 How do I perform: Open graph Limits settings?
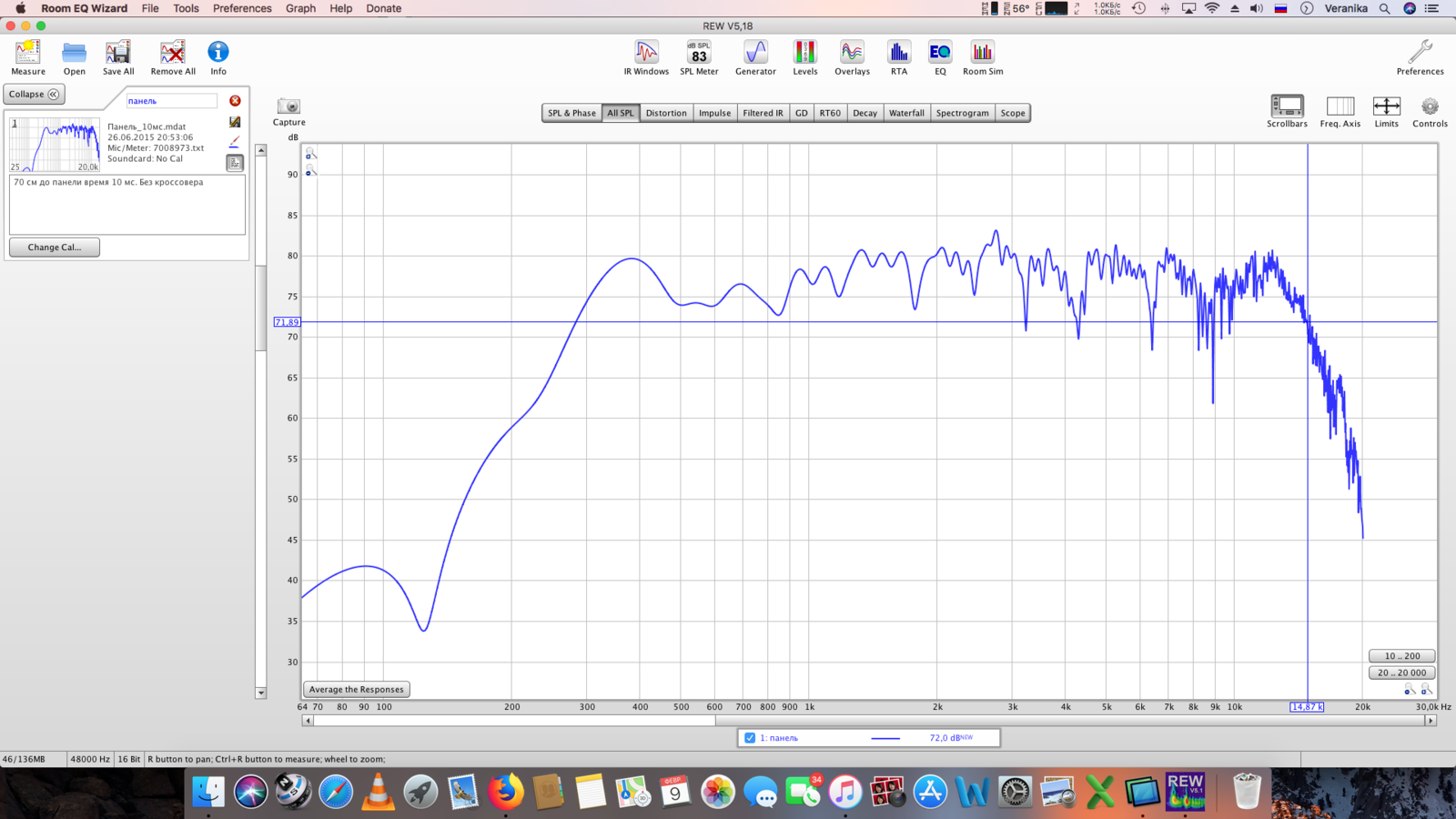(1386, 111)
